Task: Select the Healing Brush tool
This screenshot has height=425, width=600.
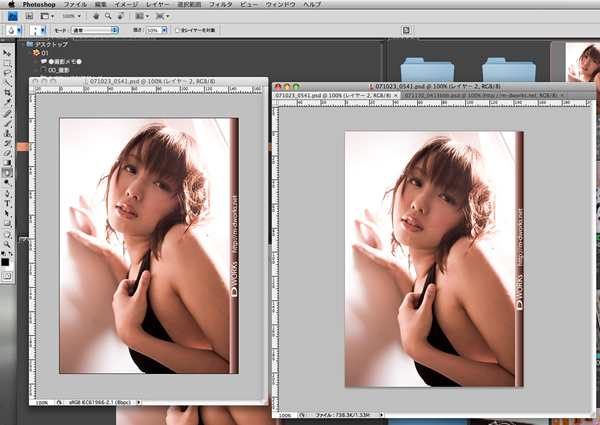Action: point(7,114)
